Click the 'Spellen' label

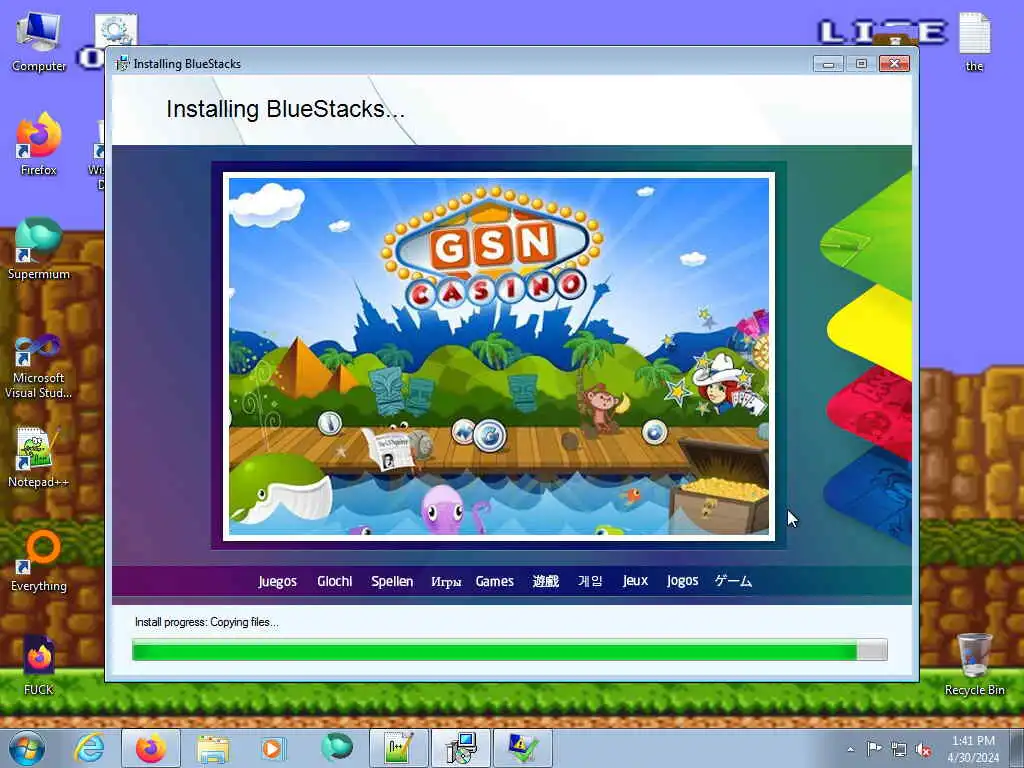[392, 581]
